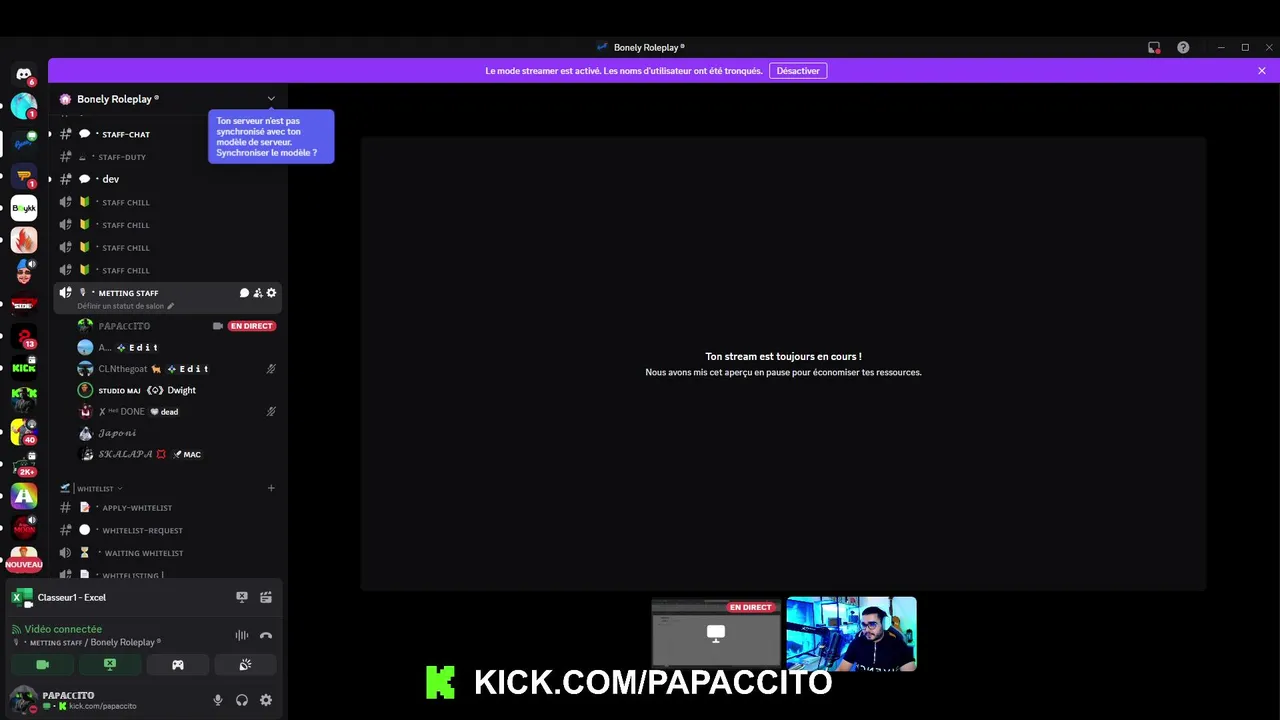1280x720 pixels.
Task: Click Définir un statut de salon
Action: (120, 306)
